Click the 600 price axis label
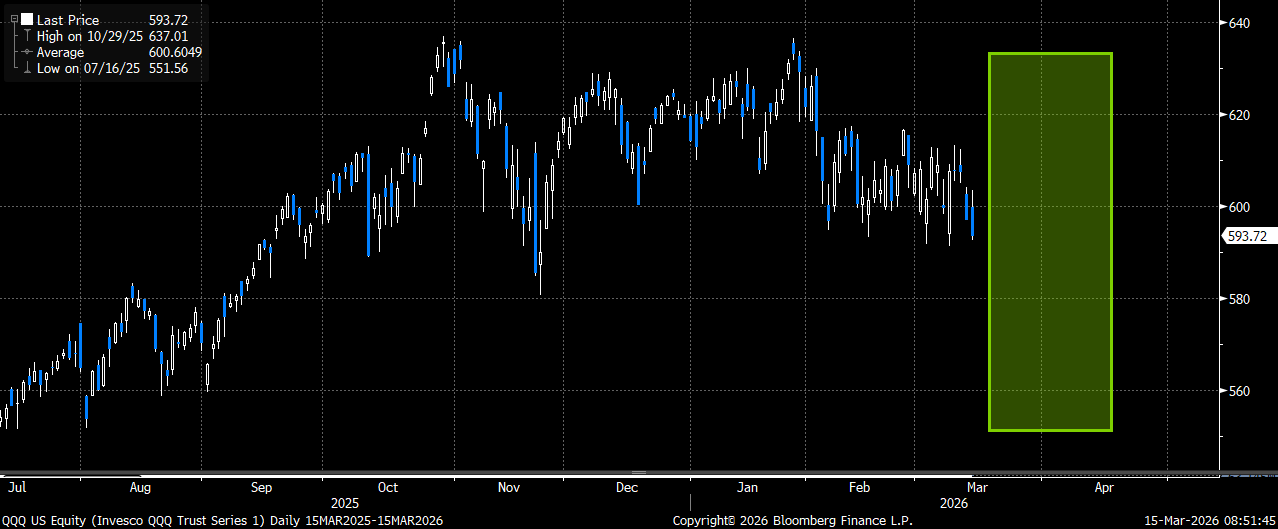This screenshot has height=529, width=1278. 1239,207
